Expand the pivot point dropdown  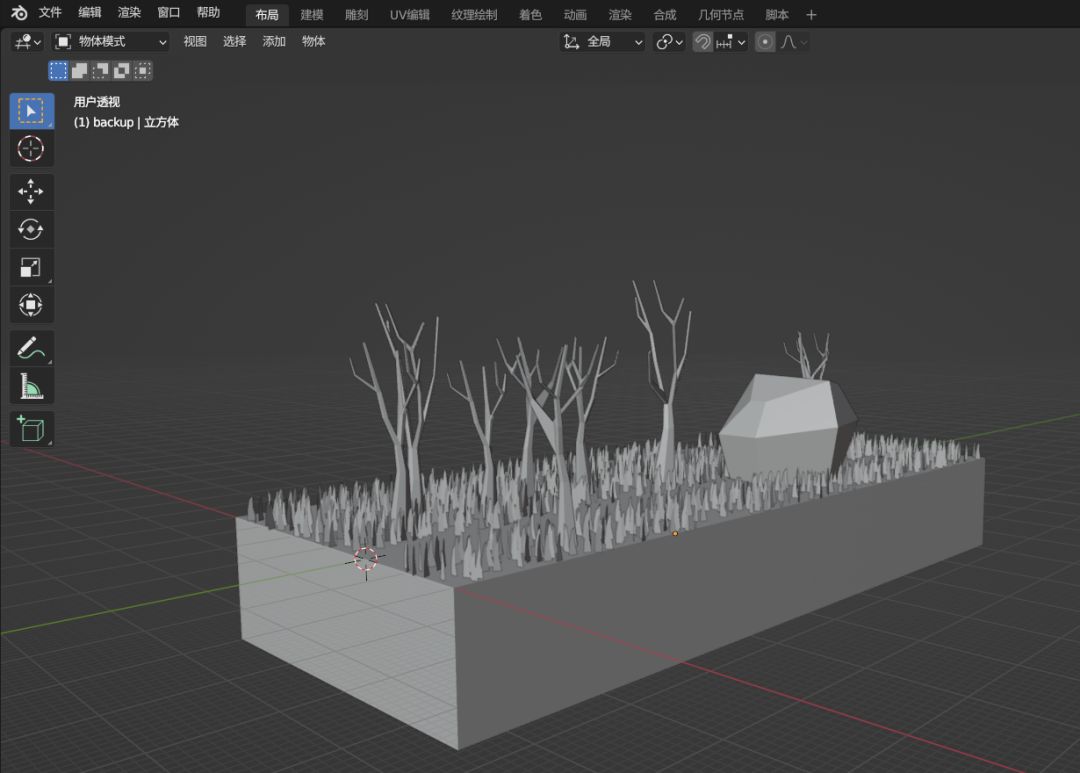pos(669,42)
